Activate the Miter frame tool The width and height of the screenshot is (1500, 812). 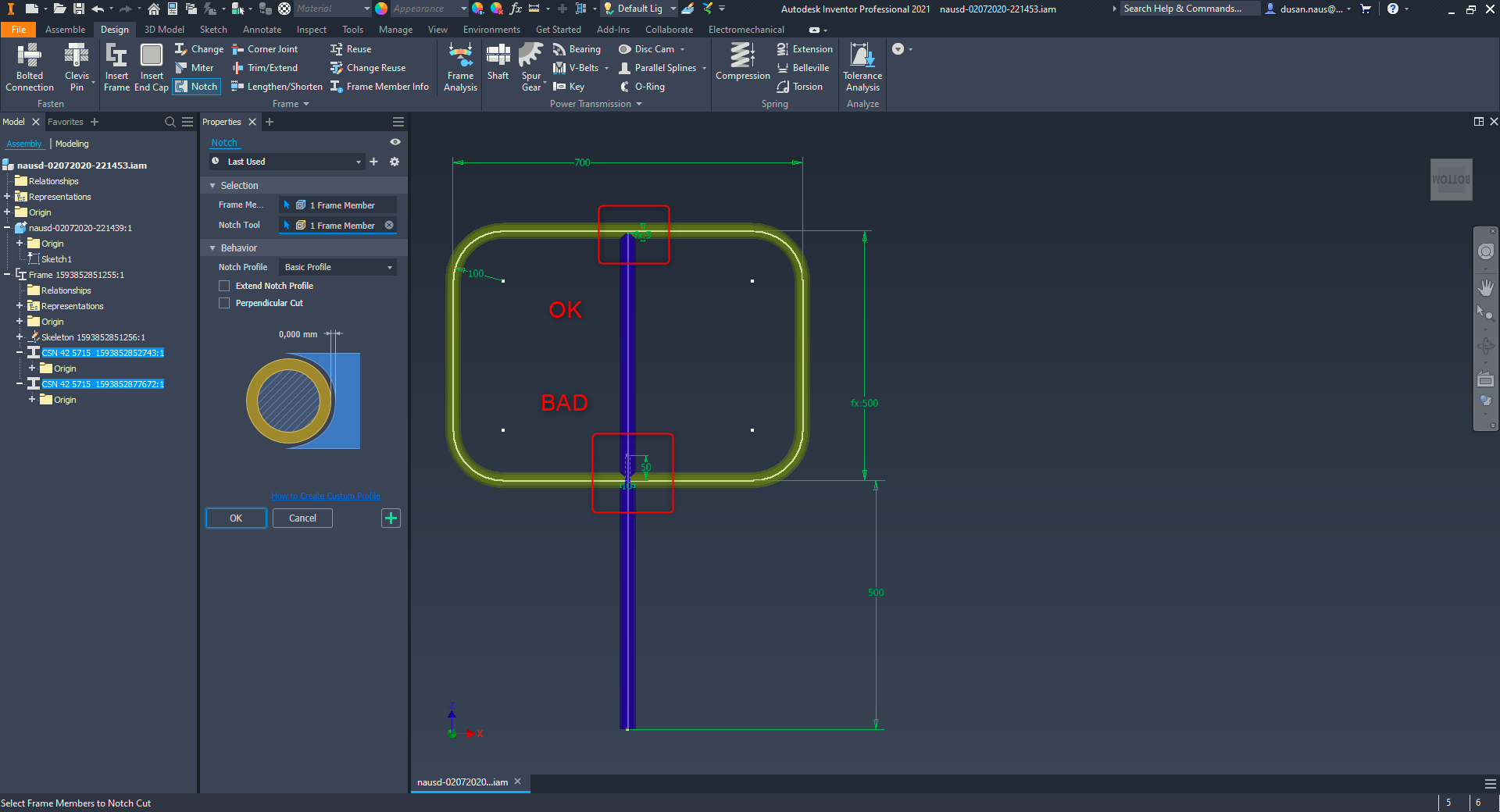pos(195,68)
